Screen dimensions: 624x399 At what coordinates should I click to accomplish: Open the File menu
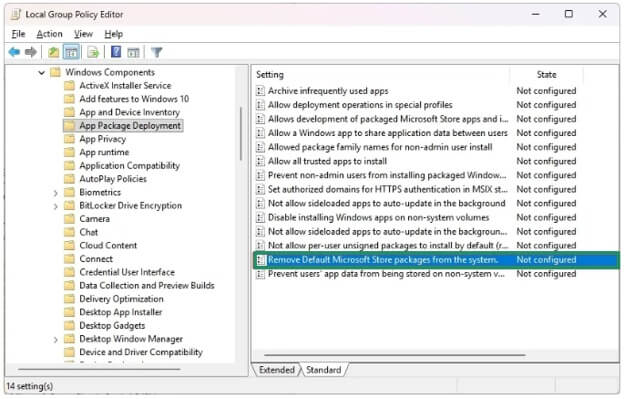[18, 34]
